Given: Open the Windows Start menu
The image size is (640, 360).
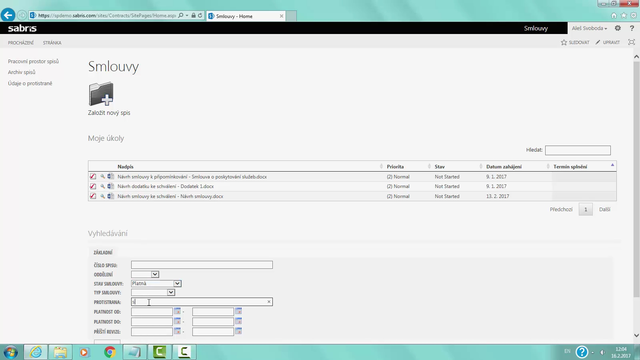Looking at the screenshot, I should tap(10, 352).
